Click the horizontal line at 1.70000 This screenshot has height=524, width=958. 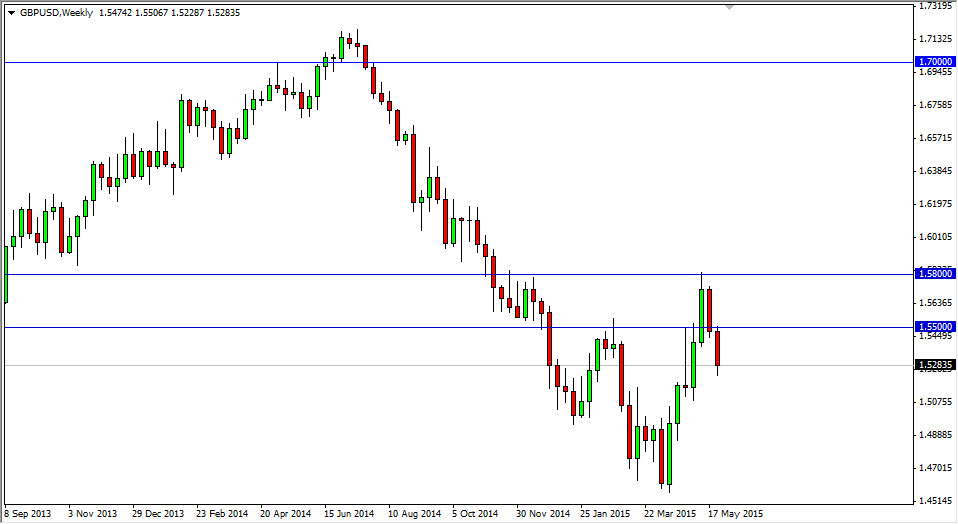[458, 62]
